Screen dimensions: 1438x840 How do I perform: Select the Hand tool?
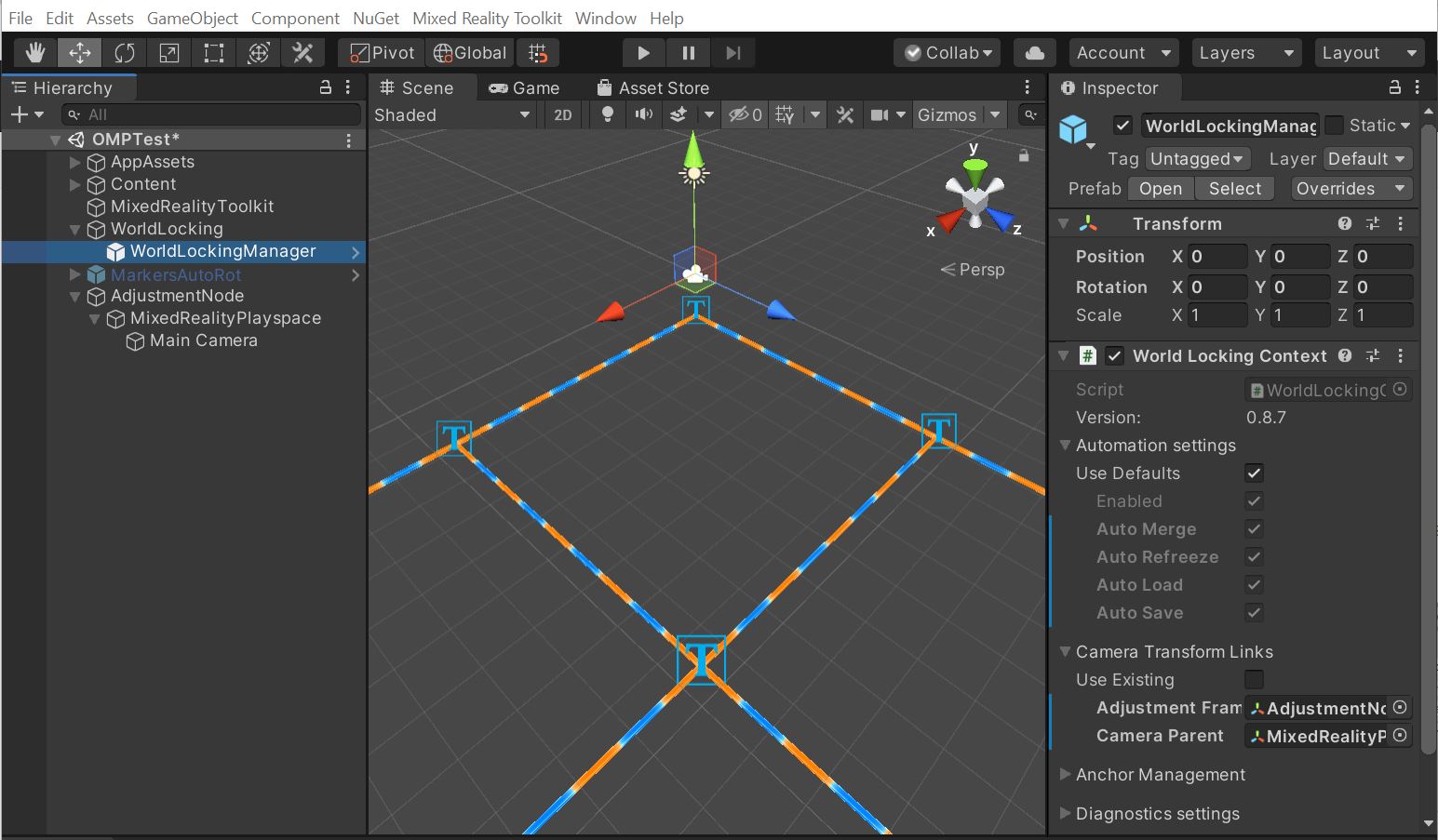tap(35, 53)
